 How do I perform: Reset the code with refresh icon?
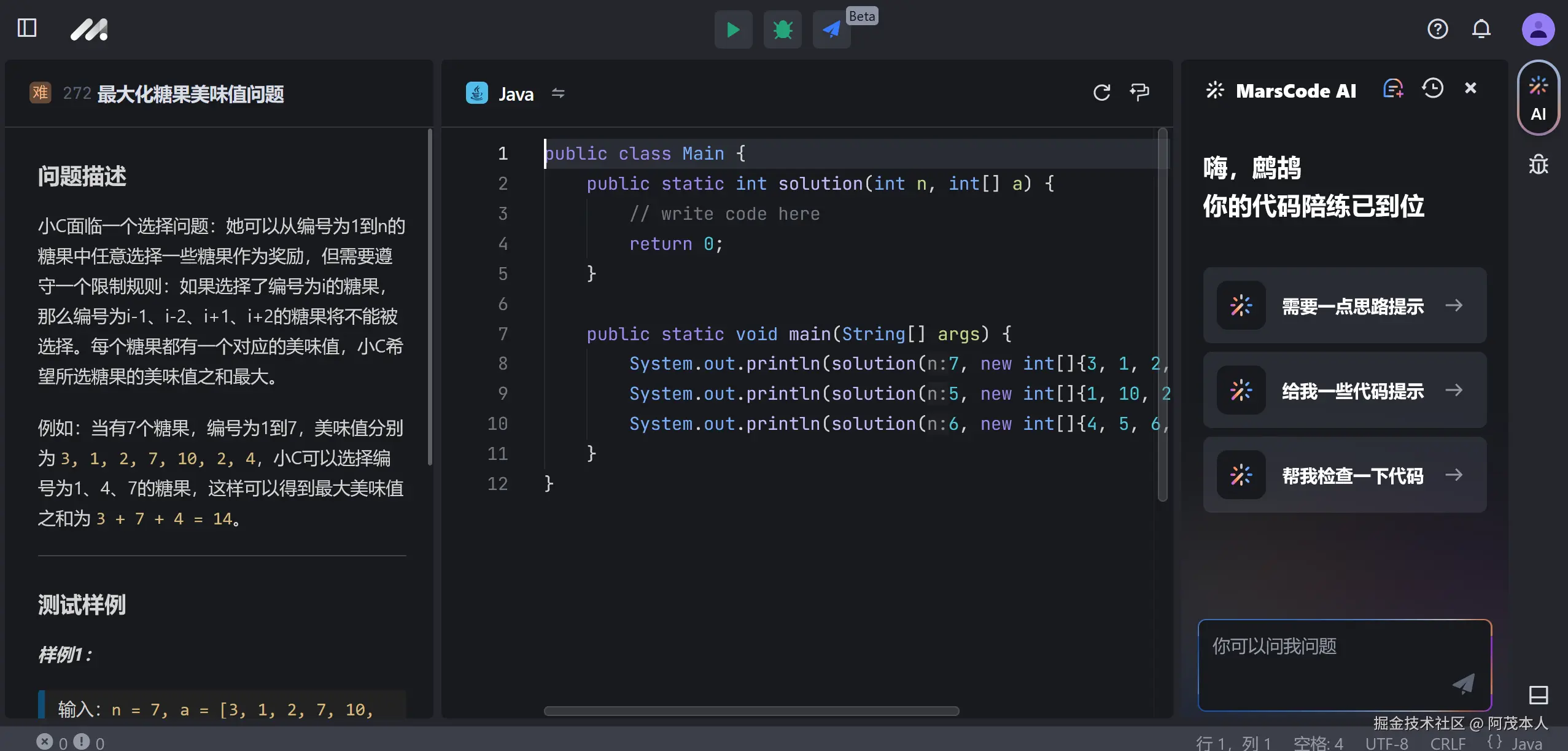(1101, 93)
